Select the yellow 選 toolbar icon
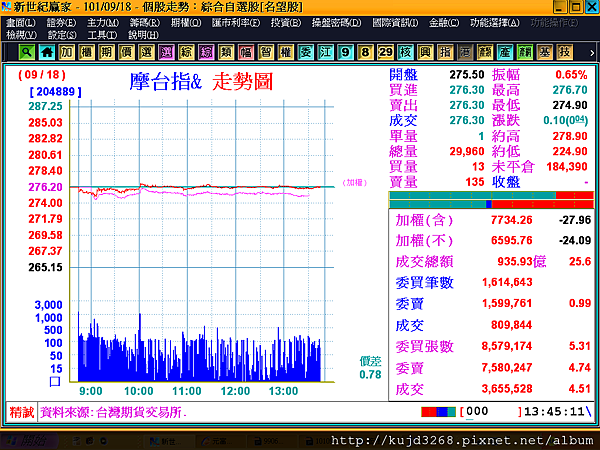This screenshot has height=450, width=600. [147, 52]
